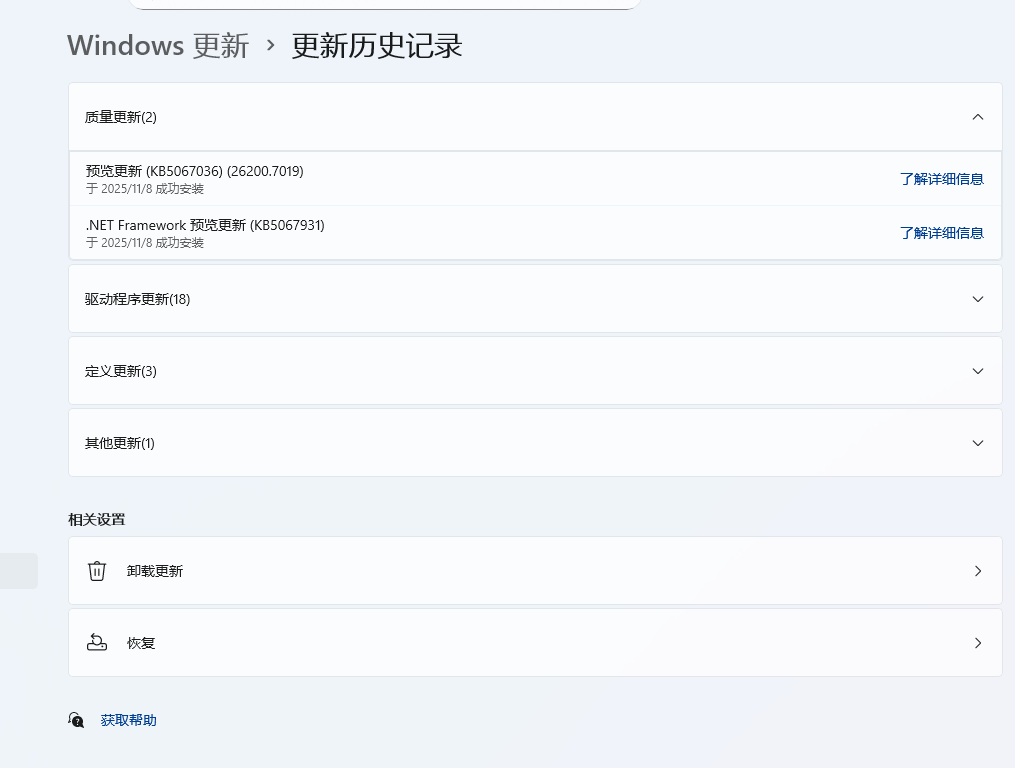Screen dimensions: 1015x768
Task: Open the 恢复 arrow chevron
Action: pos(977,642)
